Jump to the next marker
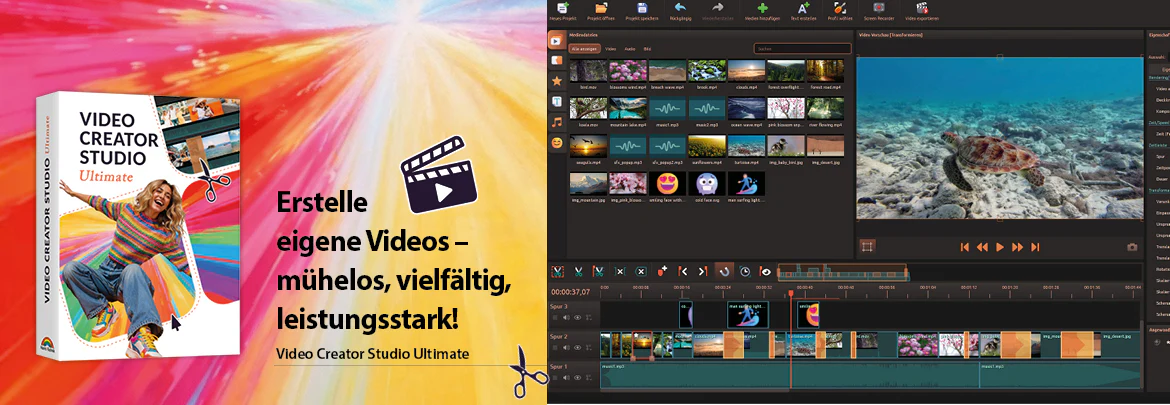The width and height of the screenshot is (1170, 405). click(x=703, y=271)
